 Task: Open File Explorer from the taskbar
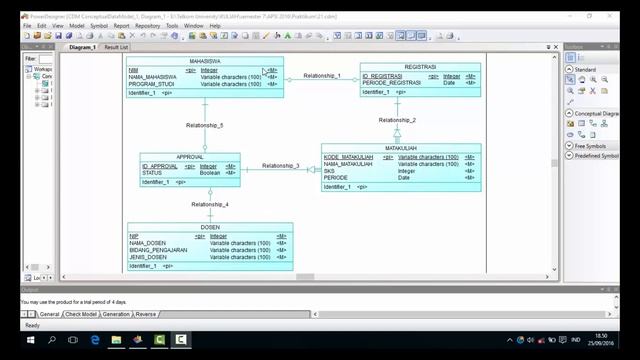(116, 340)
